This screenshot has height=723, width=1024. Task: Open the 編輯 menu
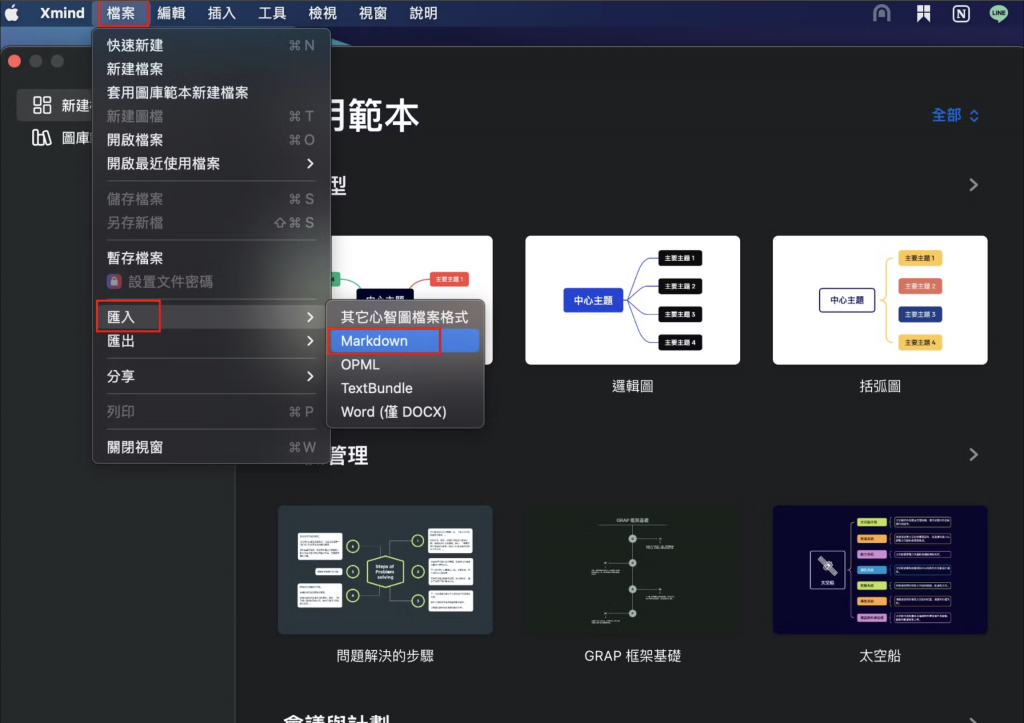171,13
